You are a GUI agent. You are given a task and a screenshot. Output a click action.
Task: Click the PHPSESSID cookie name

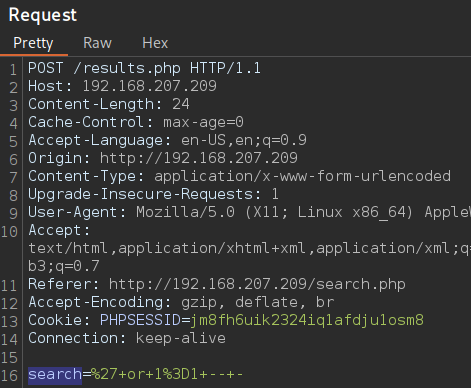[140, 320]
